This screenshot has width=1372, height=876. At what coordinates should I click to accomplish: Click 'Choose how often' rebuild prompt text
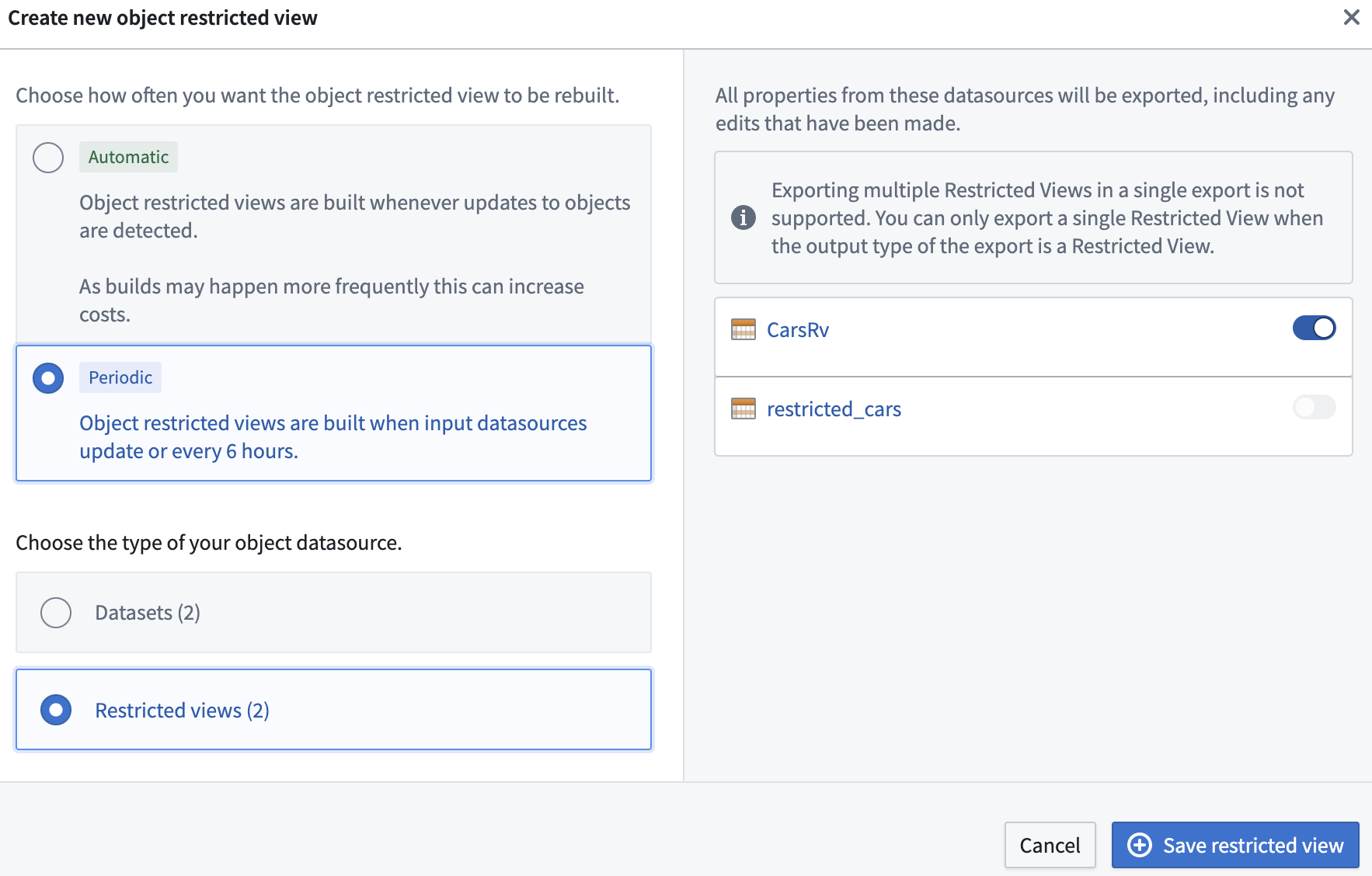[318, 95]
